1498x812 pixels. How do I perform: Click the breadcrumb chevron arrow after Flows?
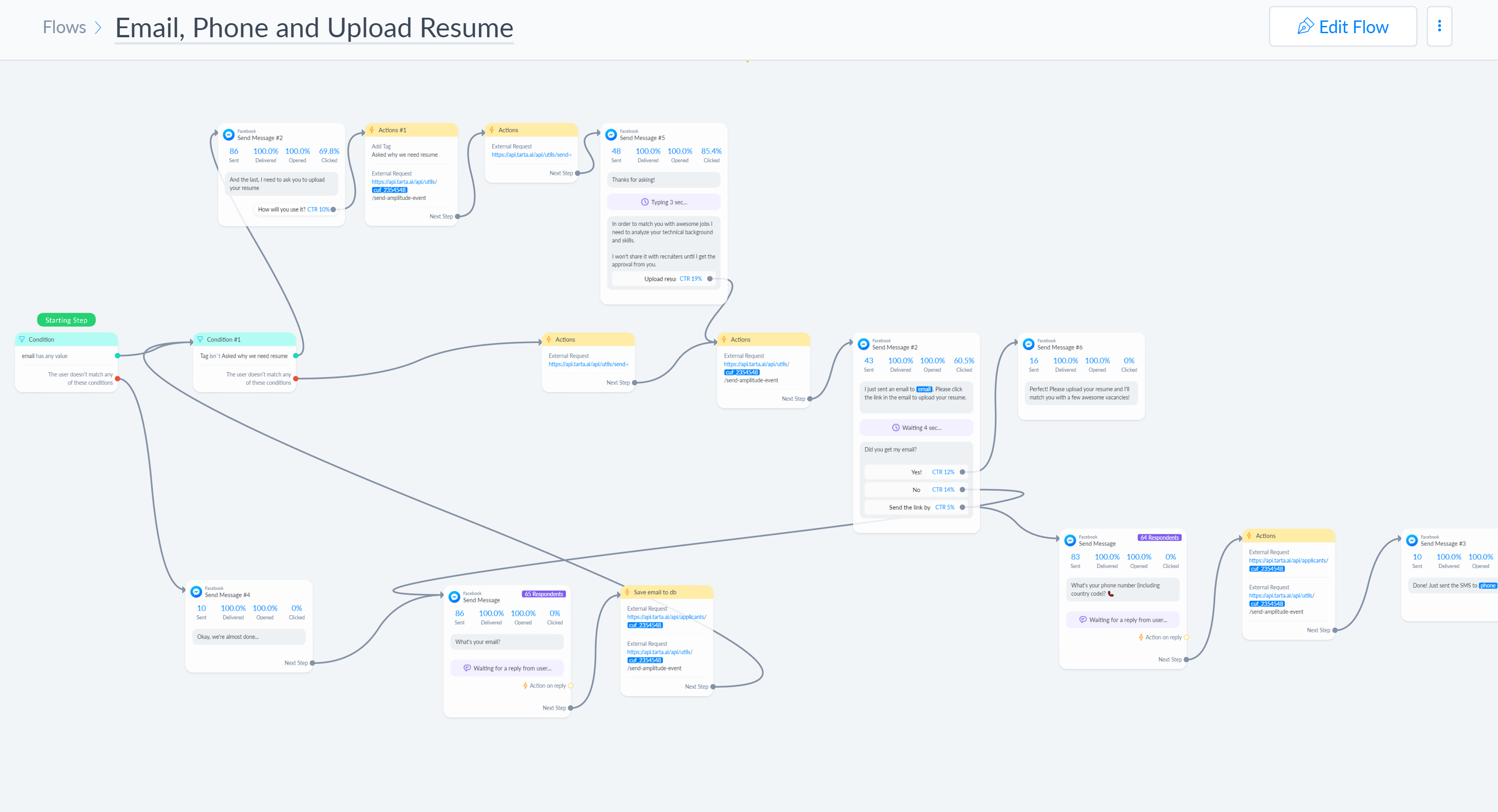click(98, 27)
